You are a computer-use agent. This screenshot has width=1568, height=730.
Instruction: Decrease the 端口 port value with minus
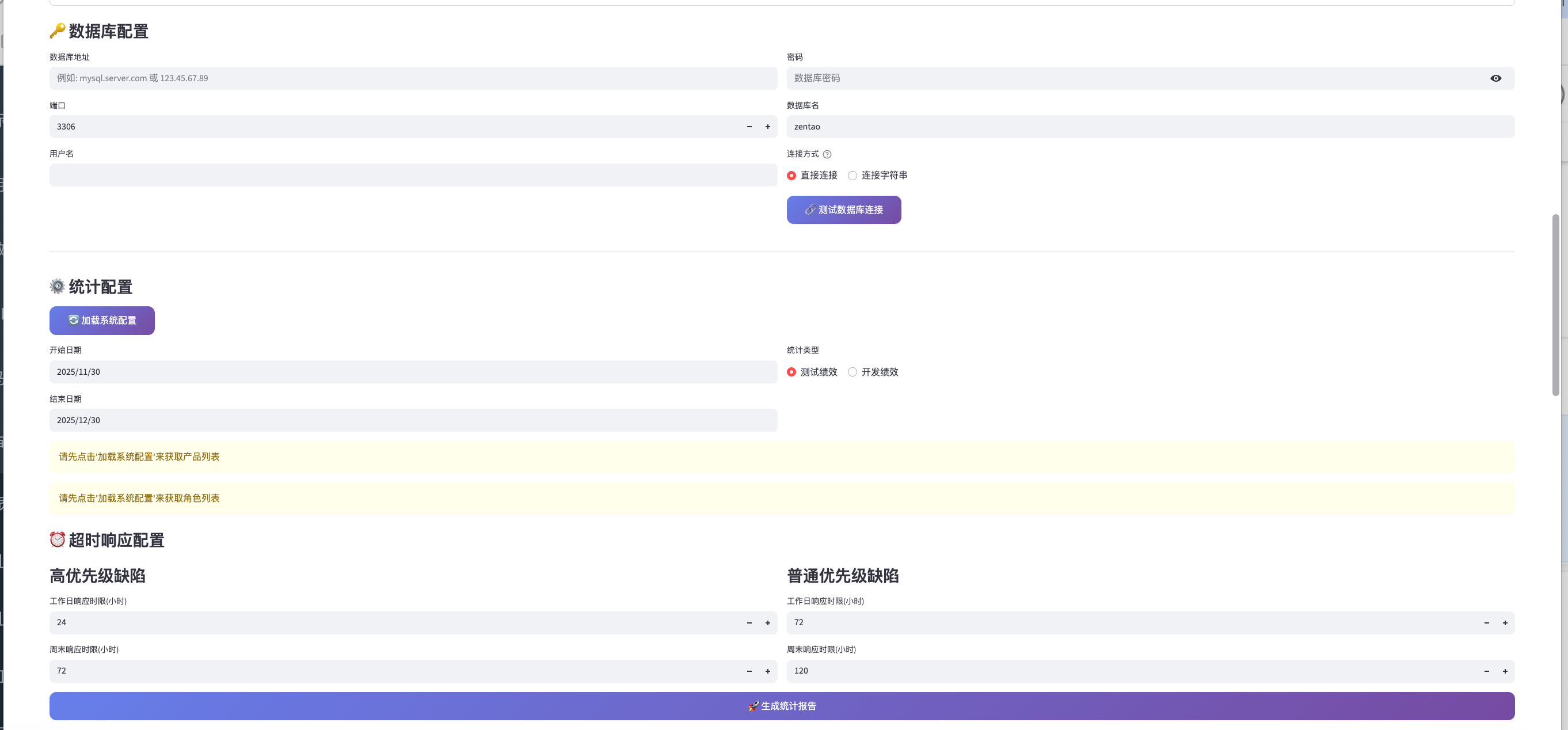(749, 127)
